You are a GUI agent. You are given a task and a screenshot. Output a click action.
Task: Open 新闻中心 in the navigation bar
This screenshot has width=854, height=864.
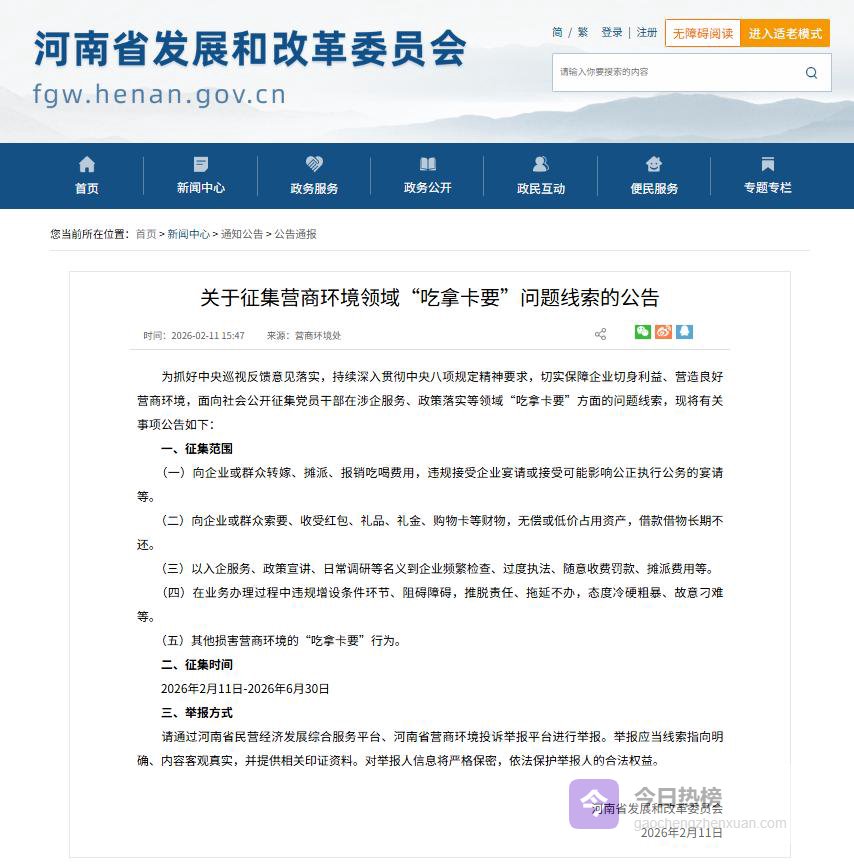pyautogui.click(x=201, y=176)
